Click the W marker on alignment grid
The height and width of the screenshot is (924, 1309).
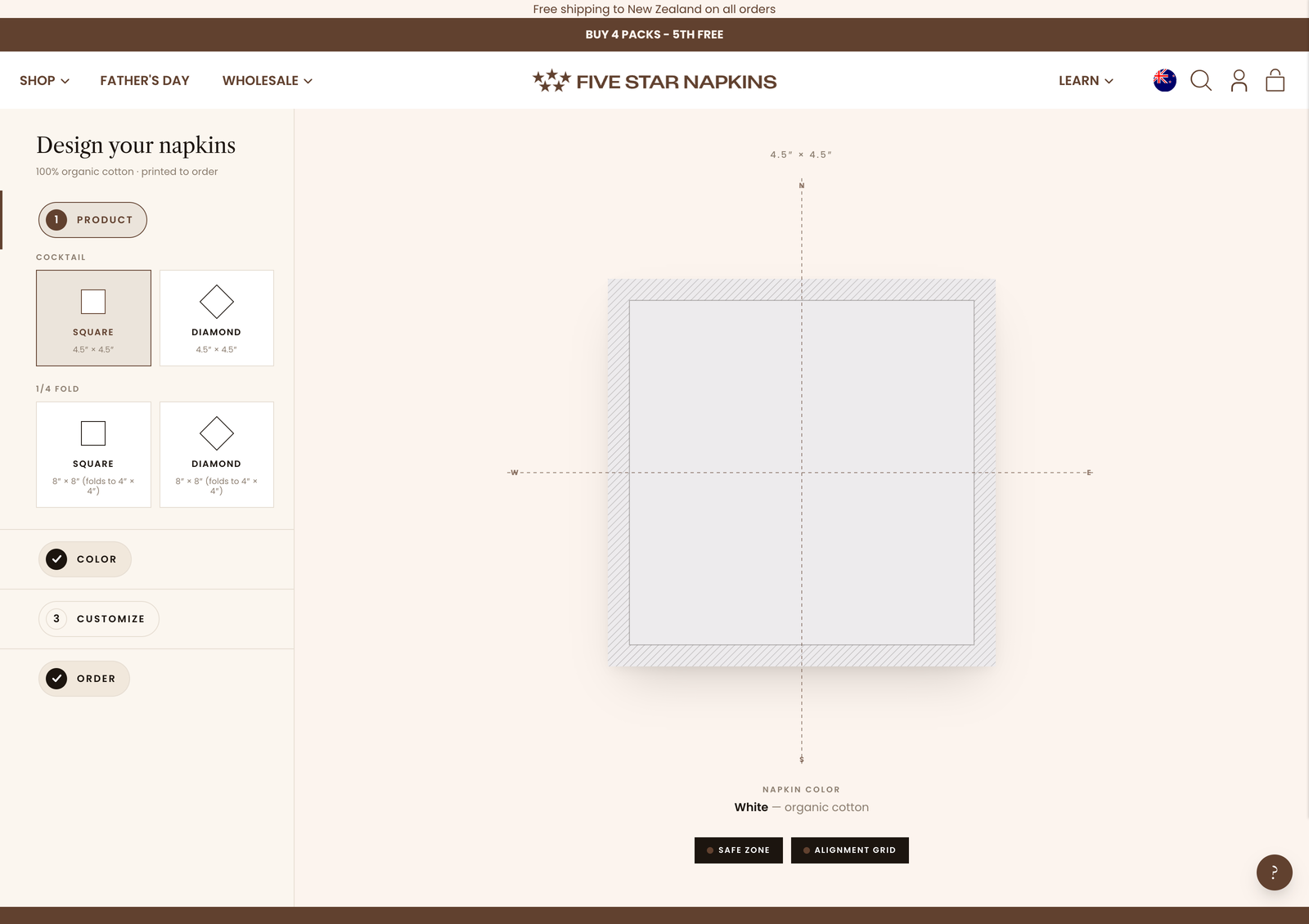pos(515,473)
